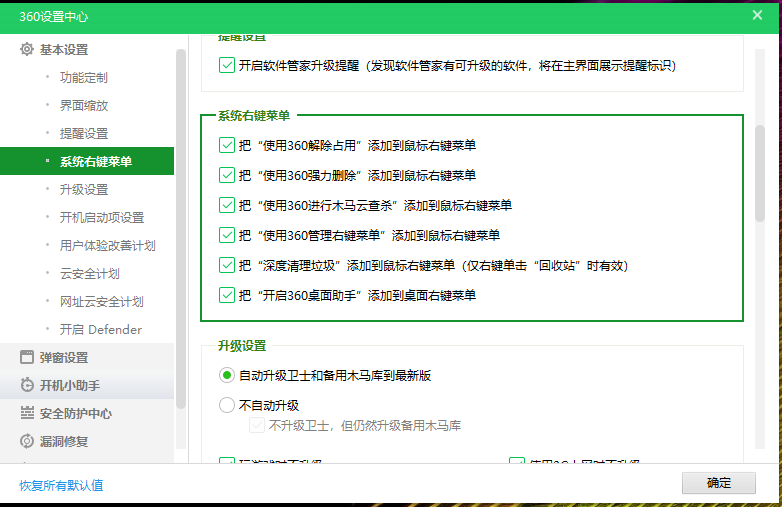Toggle 使用360管理右键菜单 checkbox

227,235
